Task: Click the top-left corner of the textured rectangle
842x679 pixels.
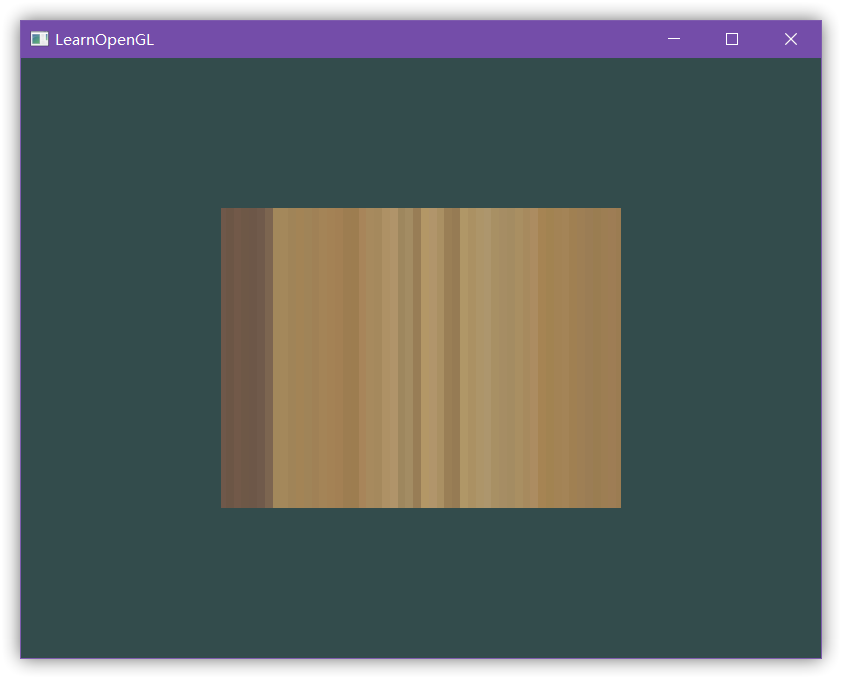Action: tap(223, 210)
